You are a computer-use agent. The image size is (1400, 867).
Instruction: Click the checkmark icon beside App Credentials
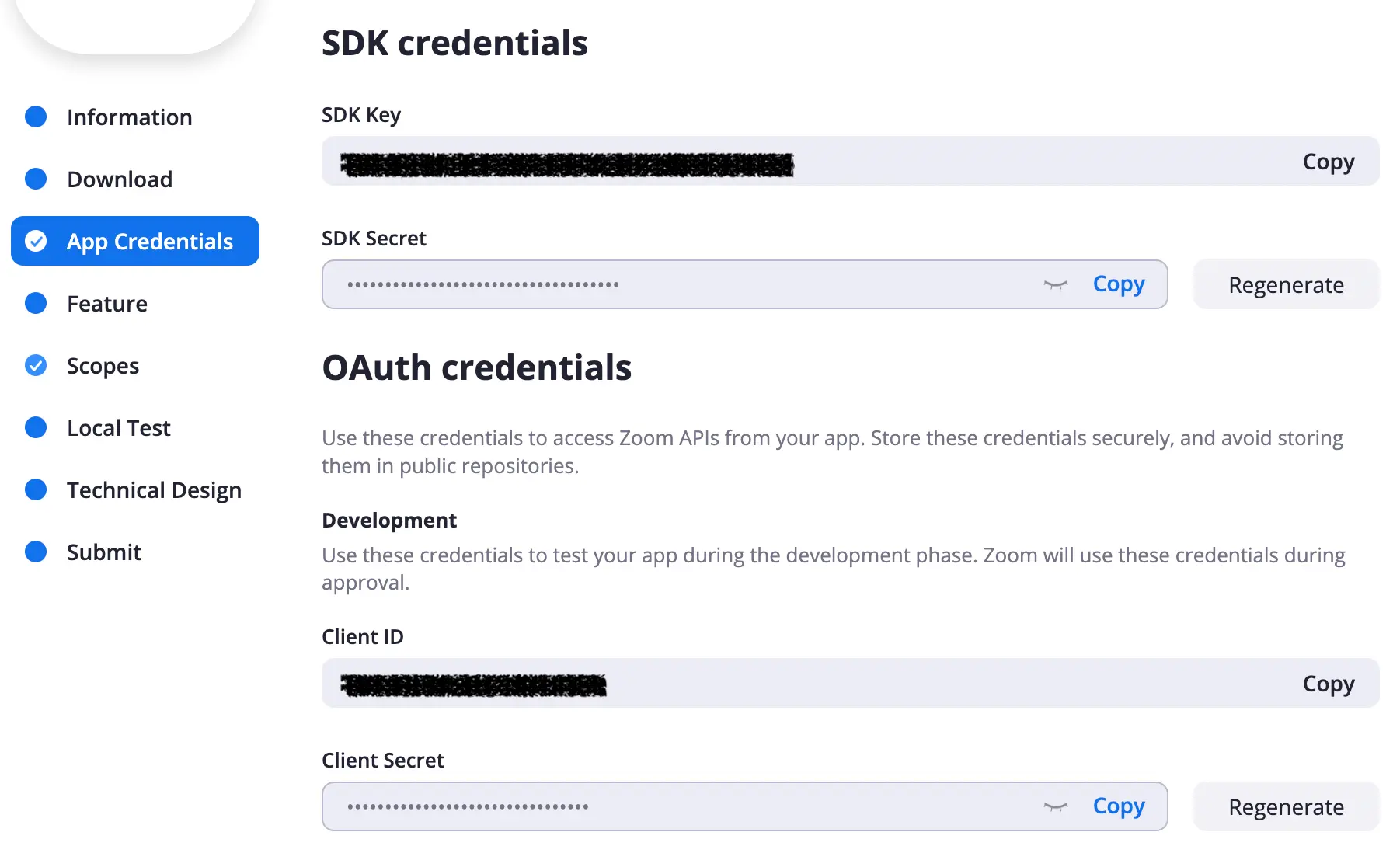[x=36, y=241]
